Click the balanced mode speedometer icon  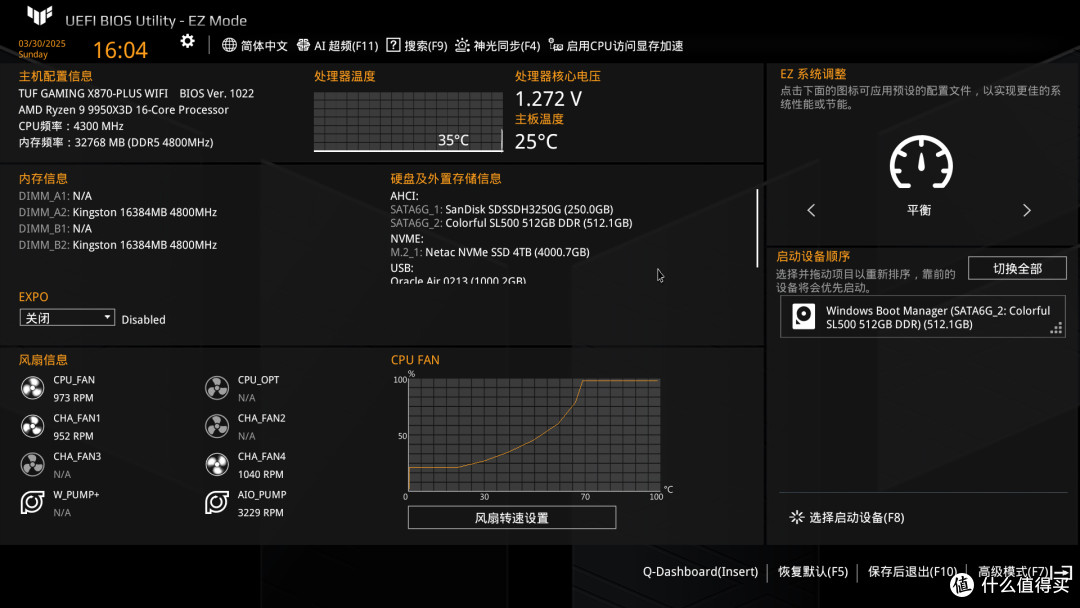[921, 163]
